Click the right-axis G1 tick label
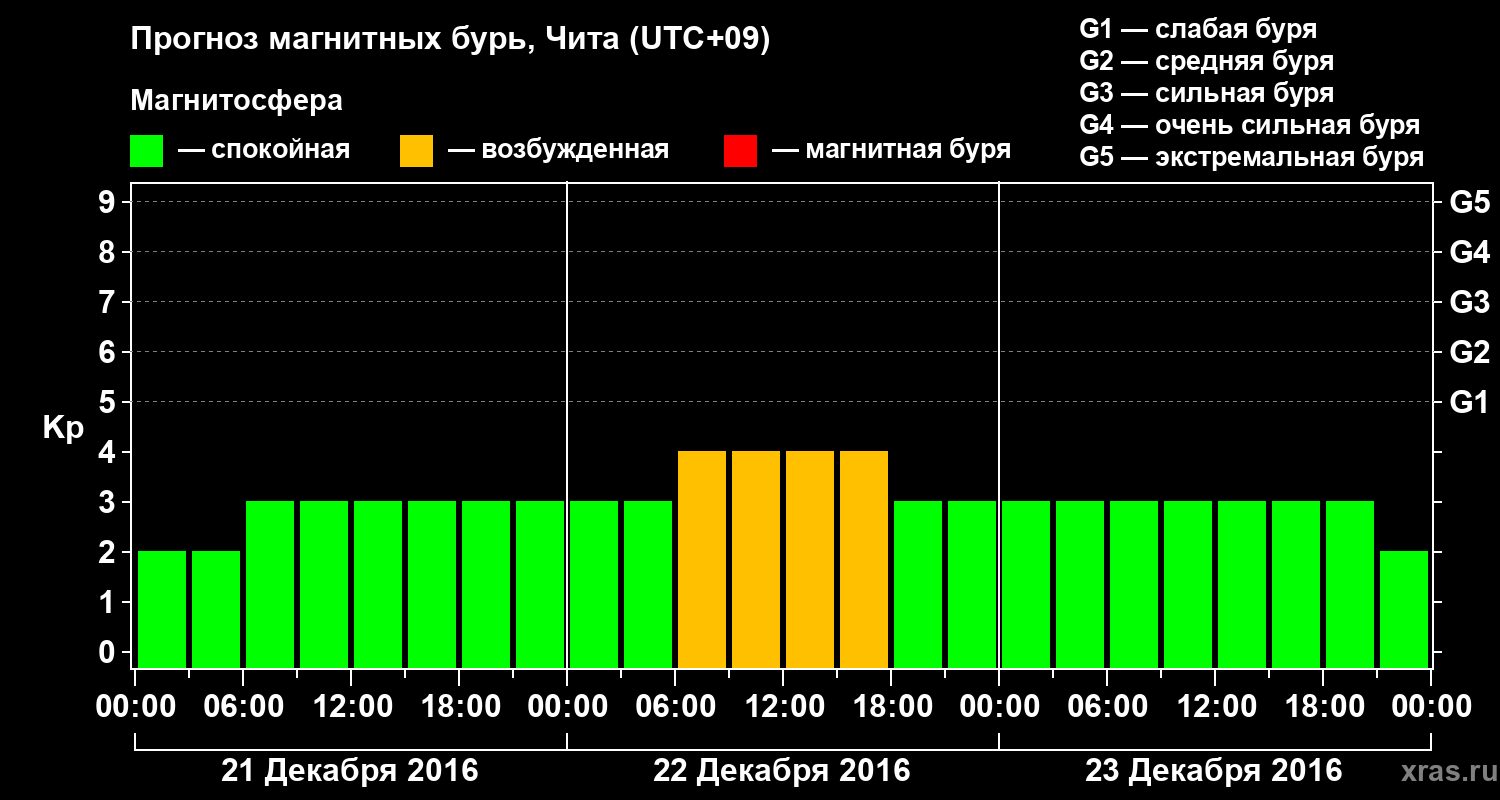This screenshot has height=800, width=1500. pos(1470,402)
